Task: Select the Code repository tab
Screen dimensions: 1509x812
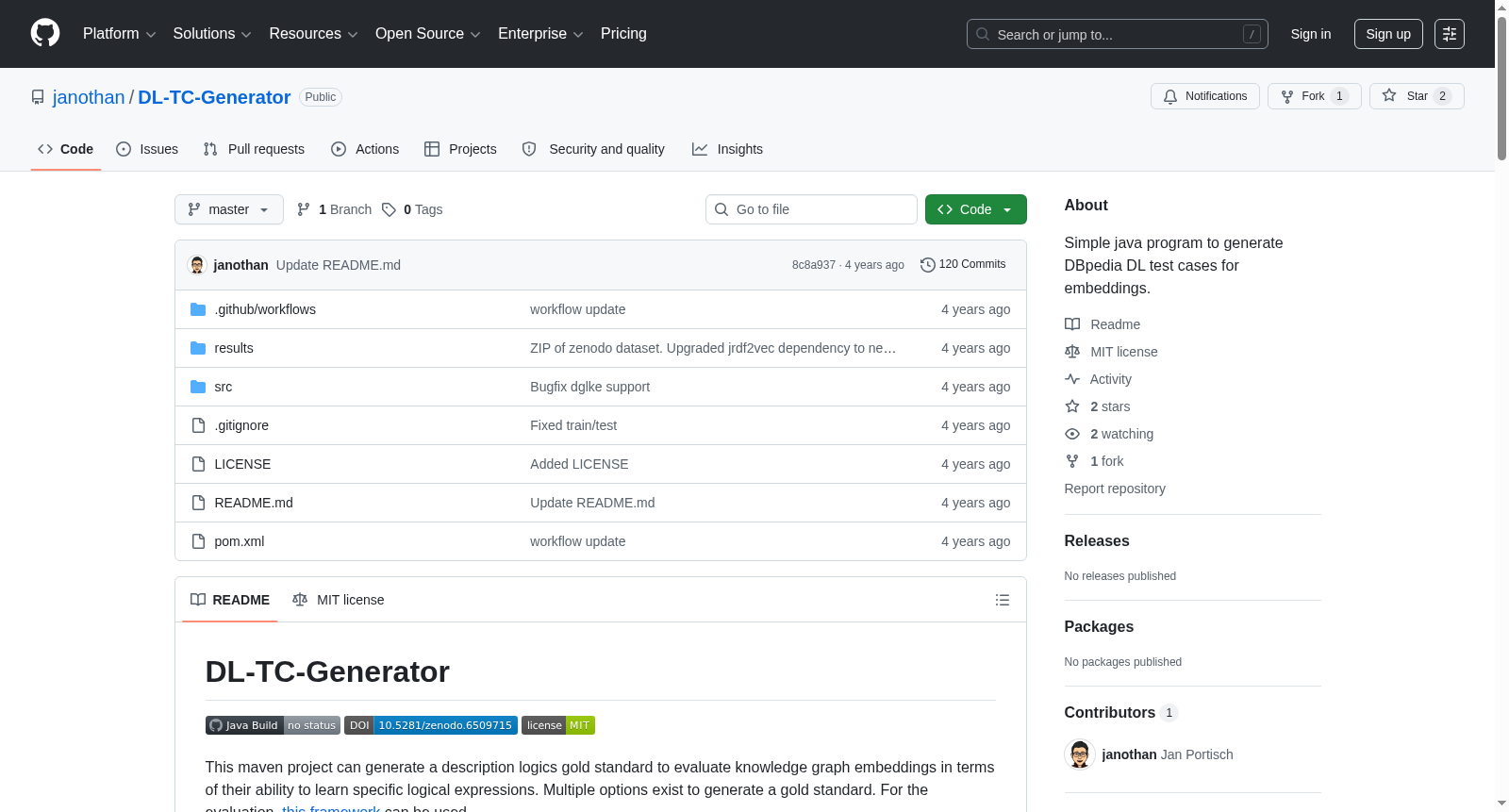Action: (x=66, y=149)
